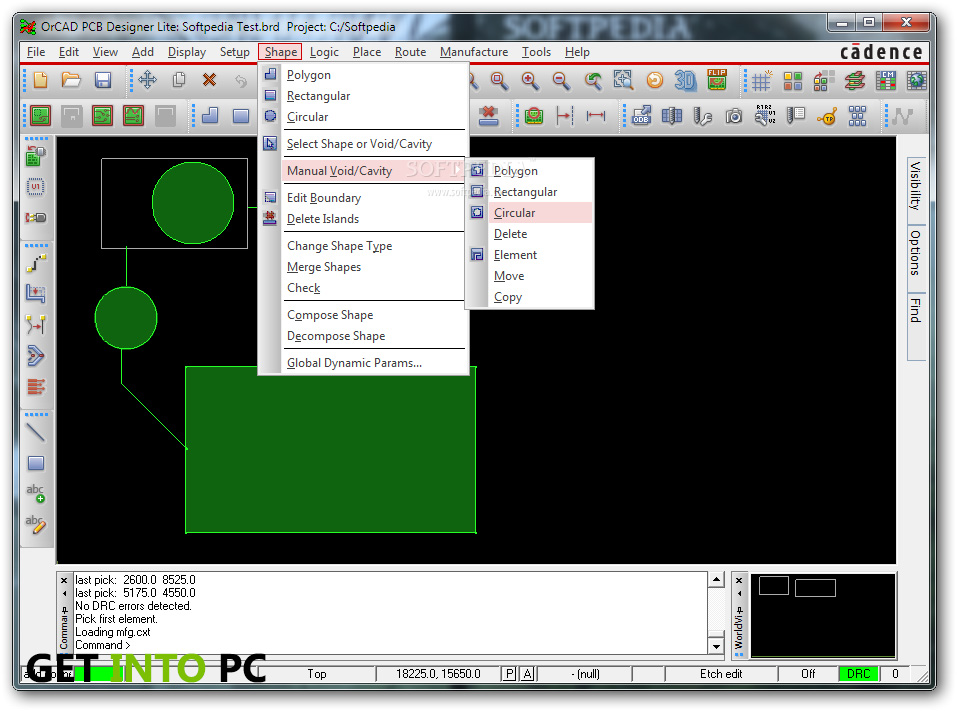
Task: Click the Zoom Out magnifier icon
Action: 561,80
